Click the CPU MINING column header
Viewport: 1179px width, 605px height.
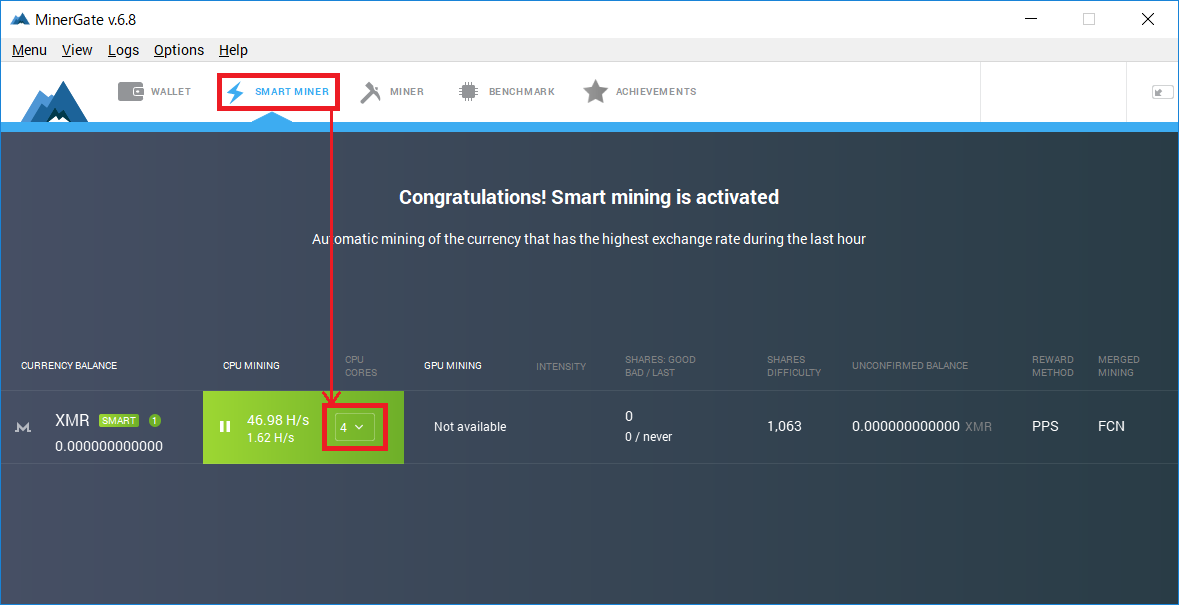click(251, 366)
